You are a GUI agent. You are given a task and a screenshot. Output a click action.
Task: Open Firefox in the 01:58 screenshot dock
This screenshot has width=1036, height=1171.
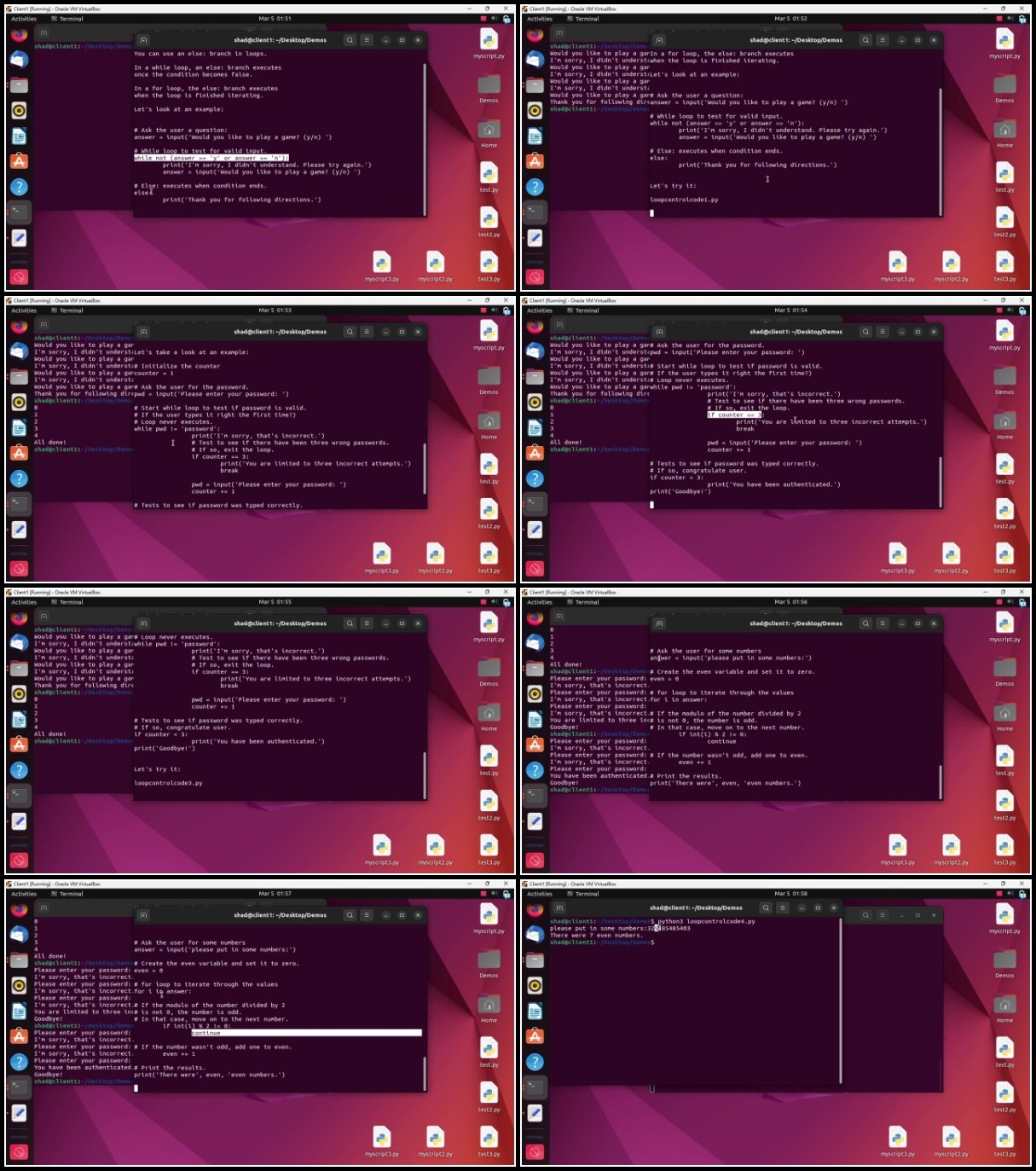[x=535, y=910]
